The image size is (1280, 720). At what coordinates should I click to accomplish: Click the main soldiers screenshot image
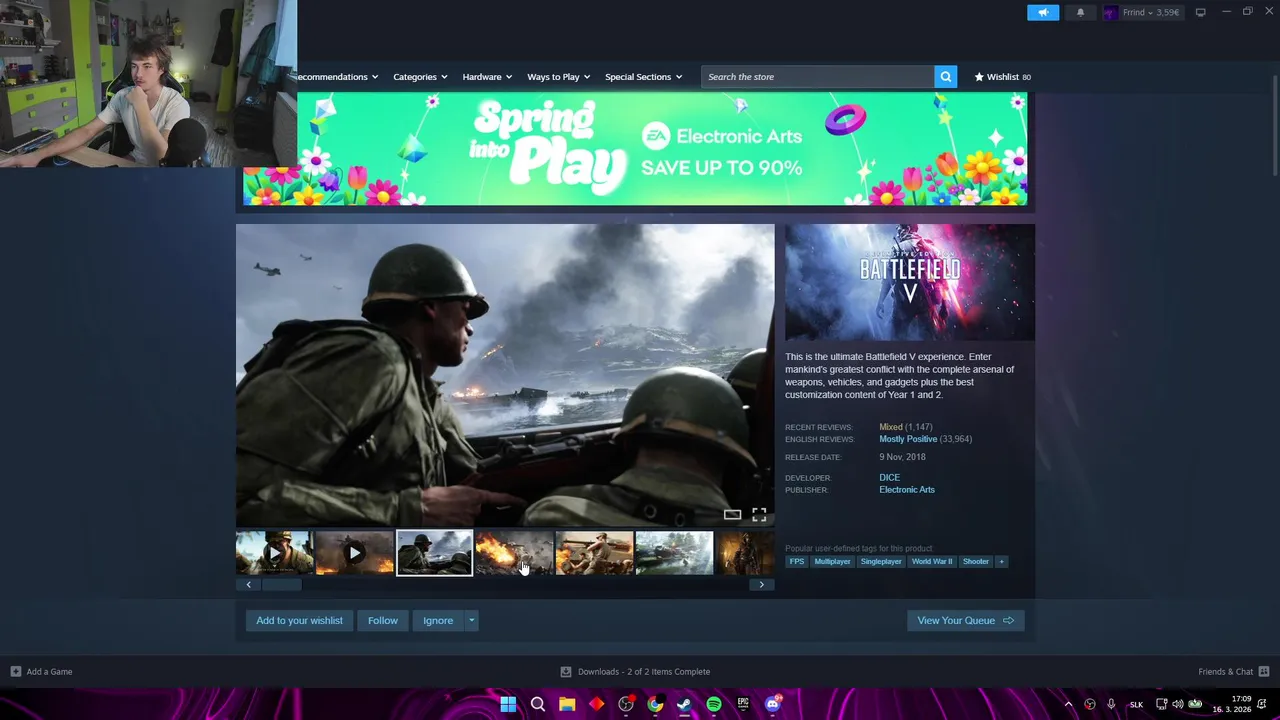tap(505, 375)
